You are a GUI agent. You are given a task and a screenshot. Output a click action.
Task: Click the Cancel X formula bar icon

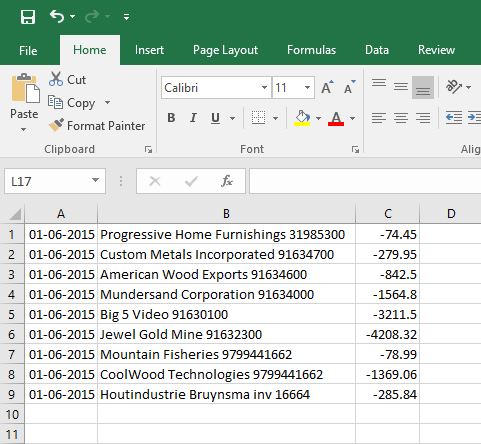tap(155, 181)
